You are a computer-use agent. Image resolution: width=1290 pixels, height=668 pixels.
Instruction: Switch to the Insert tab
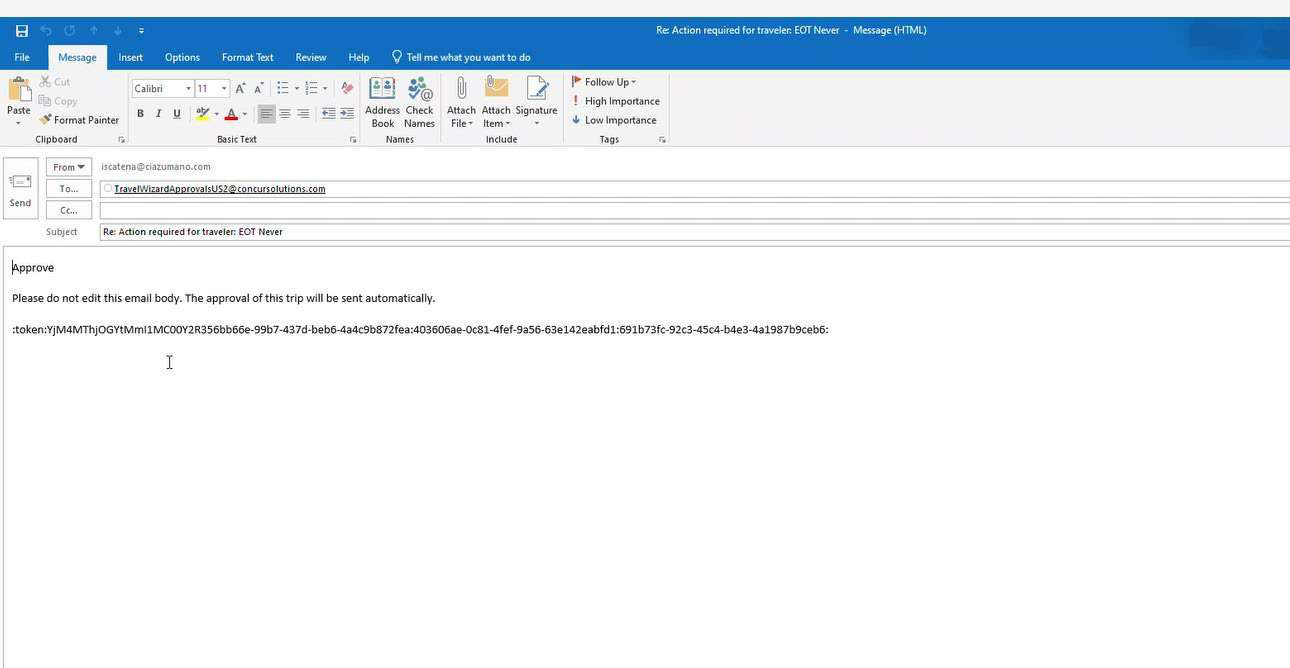pyautogui.click(x=131, y=57)
